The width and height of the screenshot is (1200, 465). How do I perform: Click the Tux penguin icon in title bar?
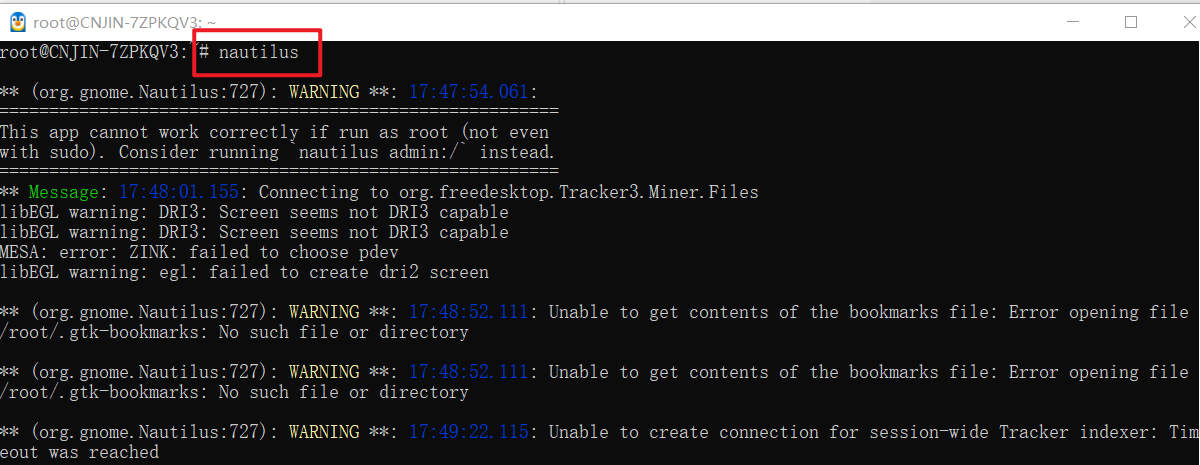point(14,22)
